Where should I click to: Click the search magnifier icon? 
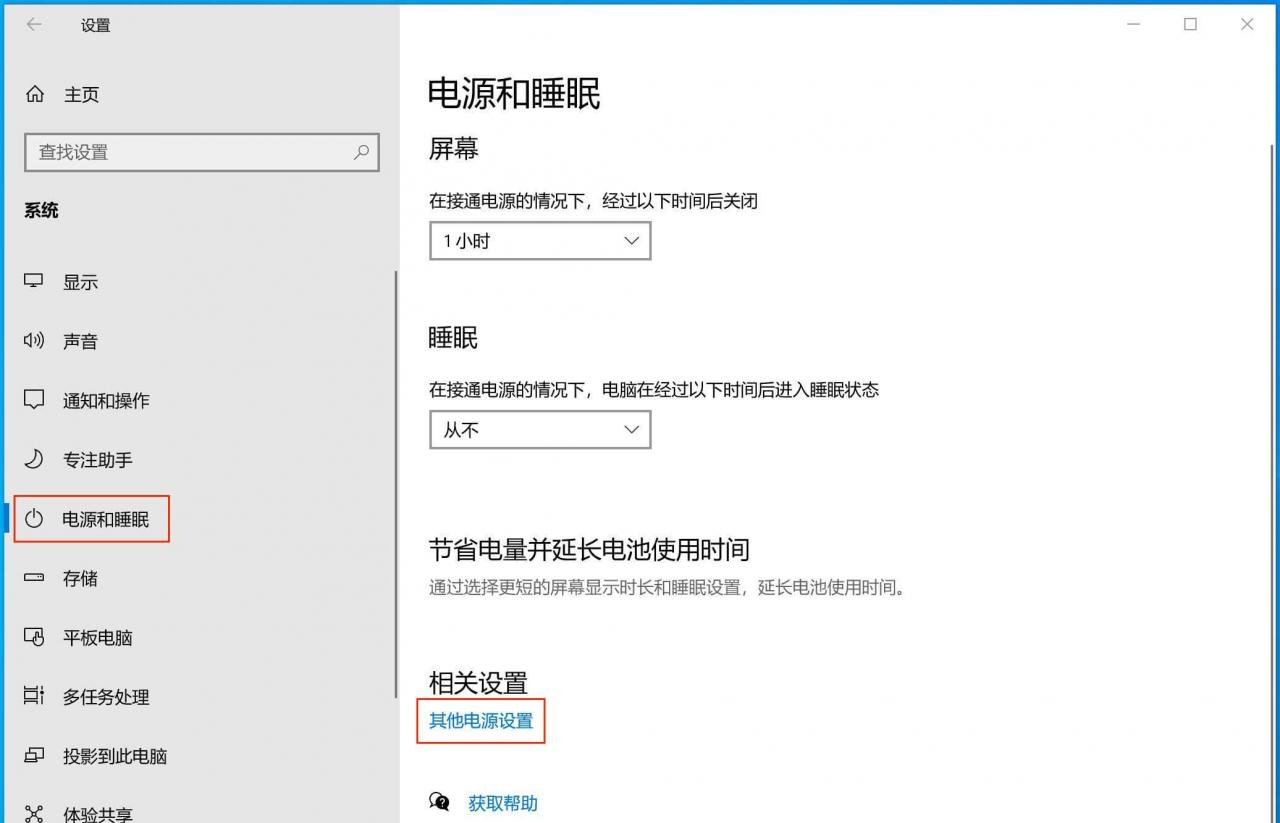(x=361, y=152)
